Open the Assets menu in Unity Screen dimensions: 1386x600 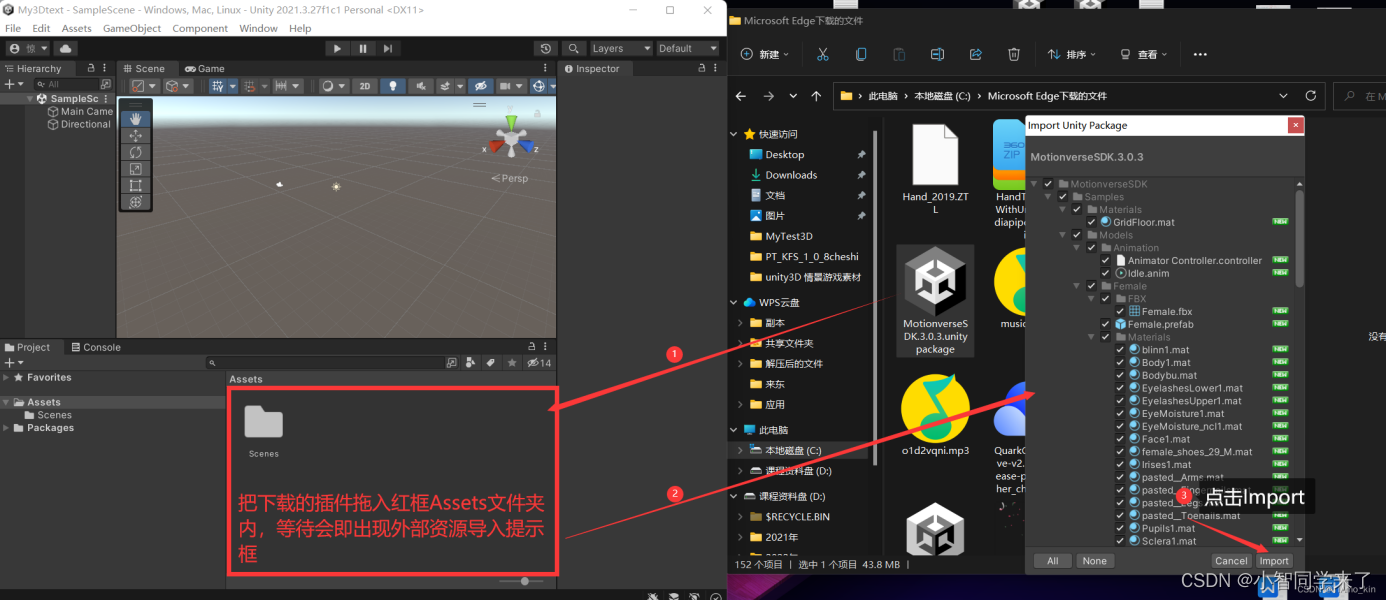point(76,28)
